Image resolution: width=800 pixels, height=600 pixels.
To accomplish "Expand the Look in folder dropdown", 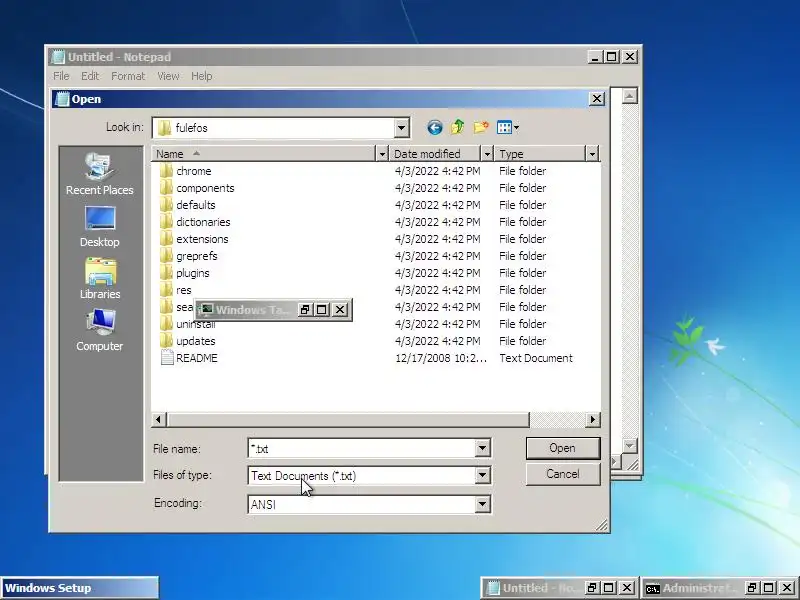I will [402, 128].
